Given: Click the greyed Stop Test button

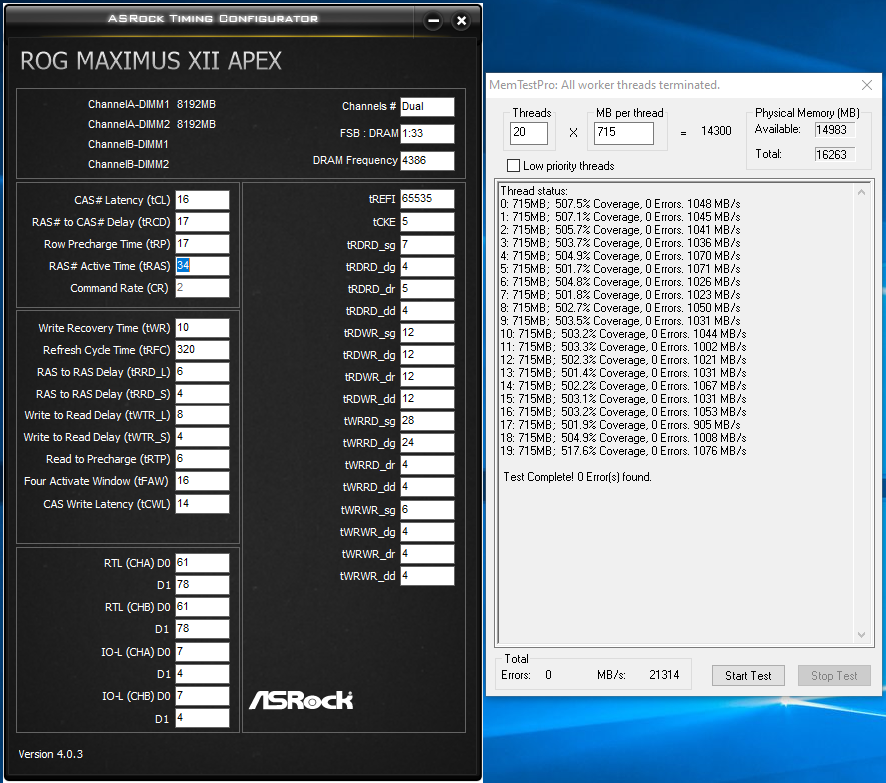Looking at the screenshot, I should coord(834,676).
